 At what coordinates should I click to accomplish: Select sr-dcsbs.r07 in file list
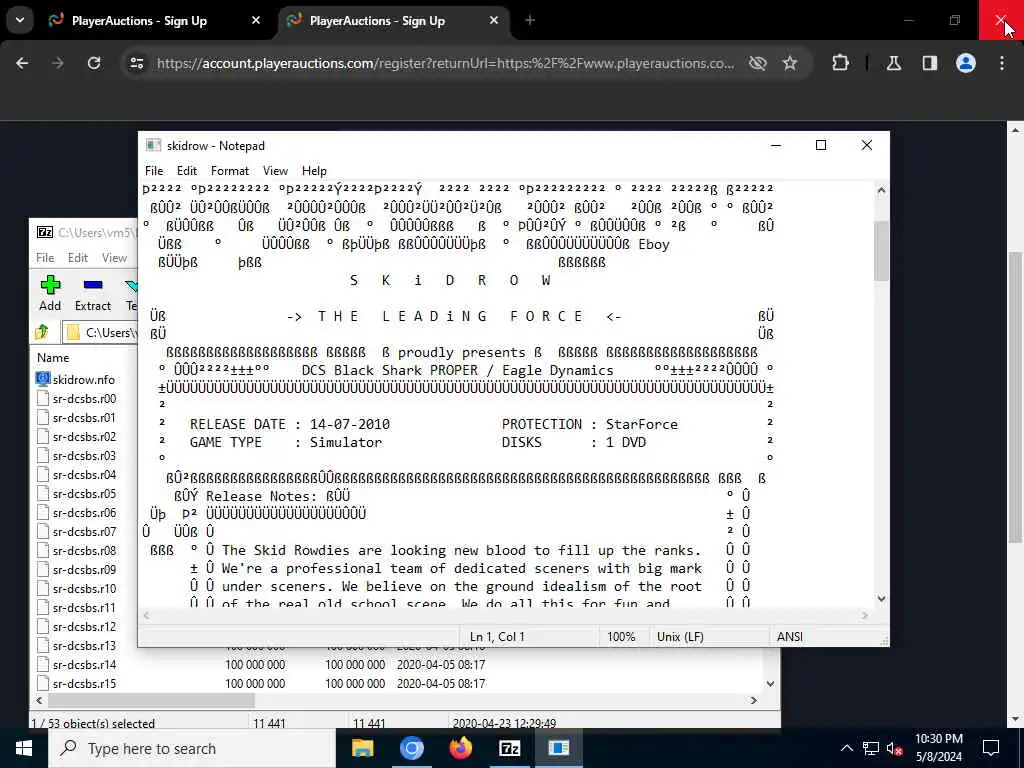pos(84,532)
